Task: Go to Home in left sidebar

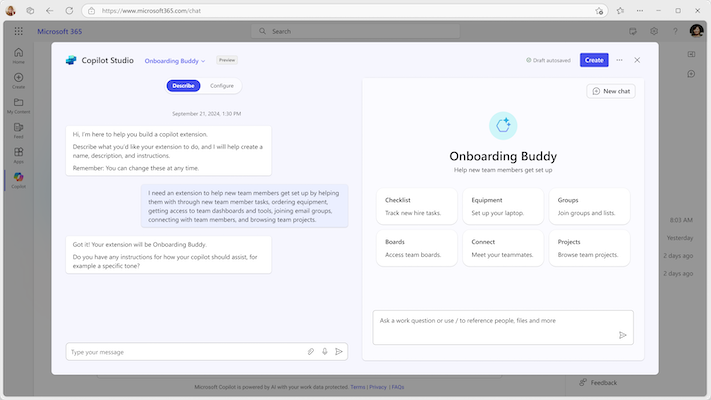Action: point(19,56)
